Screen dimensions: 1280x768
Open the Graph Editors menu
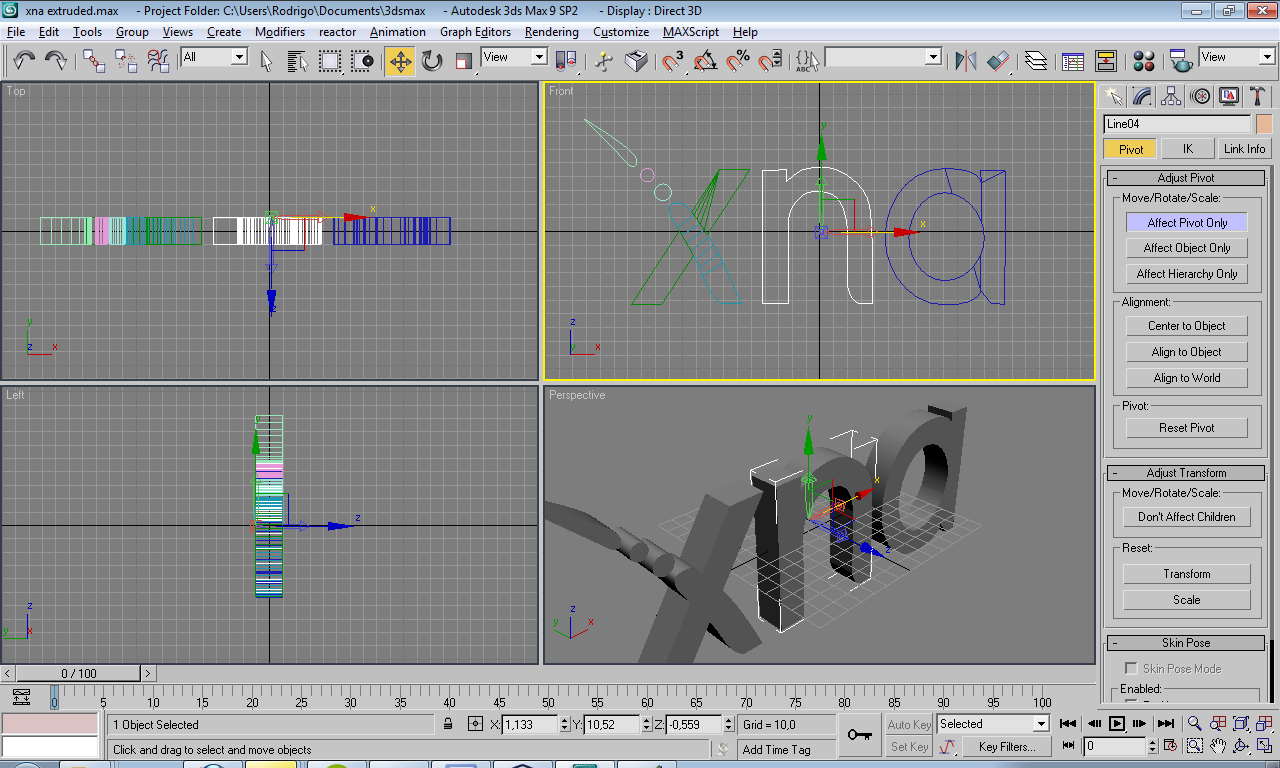(x=476, y=32)
